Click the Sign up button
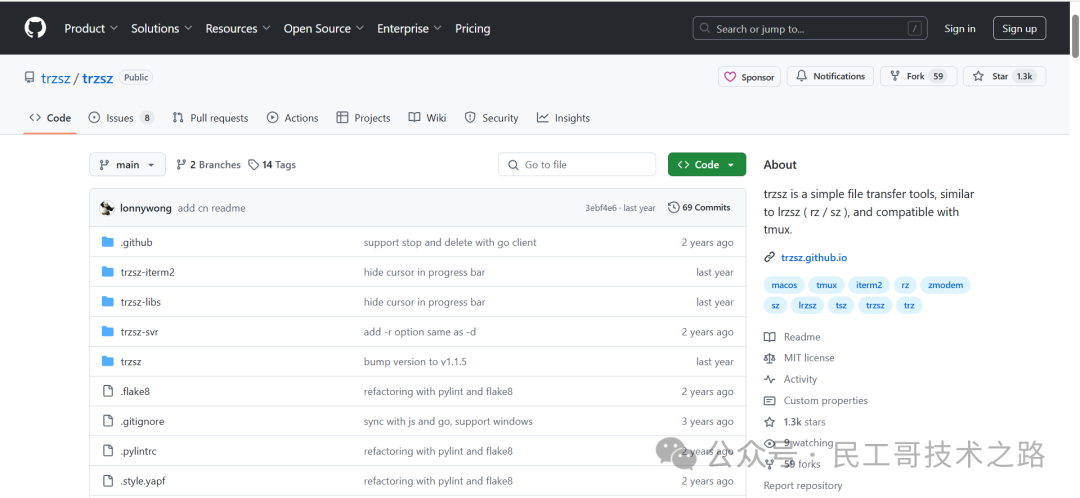 coord(1019,28)
